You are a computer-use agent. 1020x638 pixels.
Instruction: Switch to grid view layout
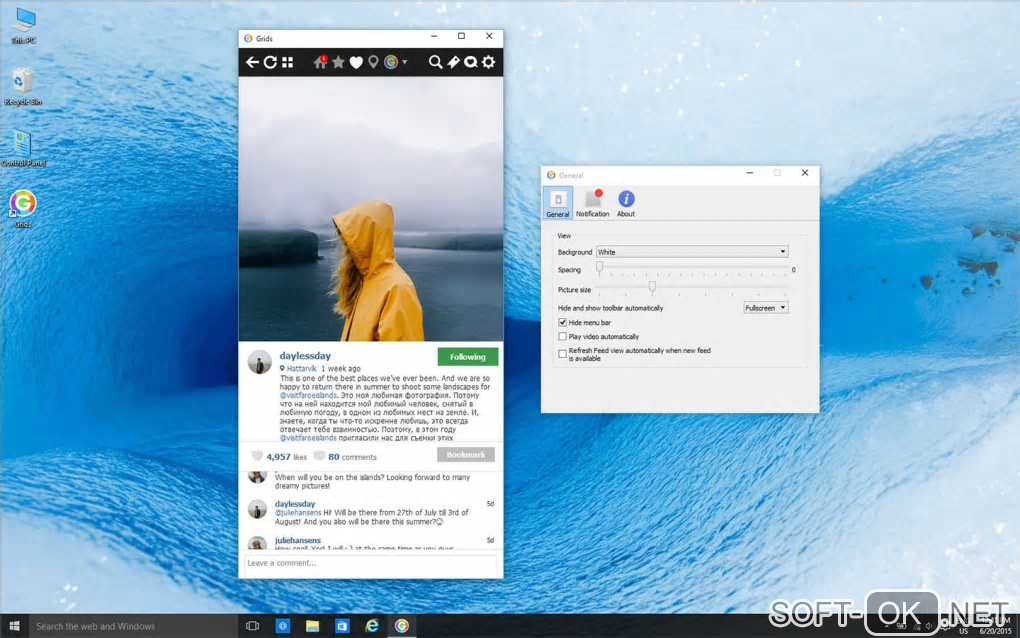tap(288, 62)
